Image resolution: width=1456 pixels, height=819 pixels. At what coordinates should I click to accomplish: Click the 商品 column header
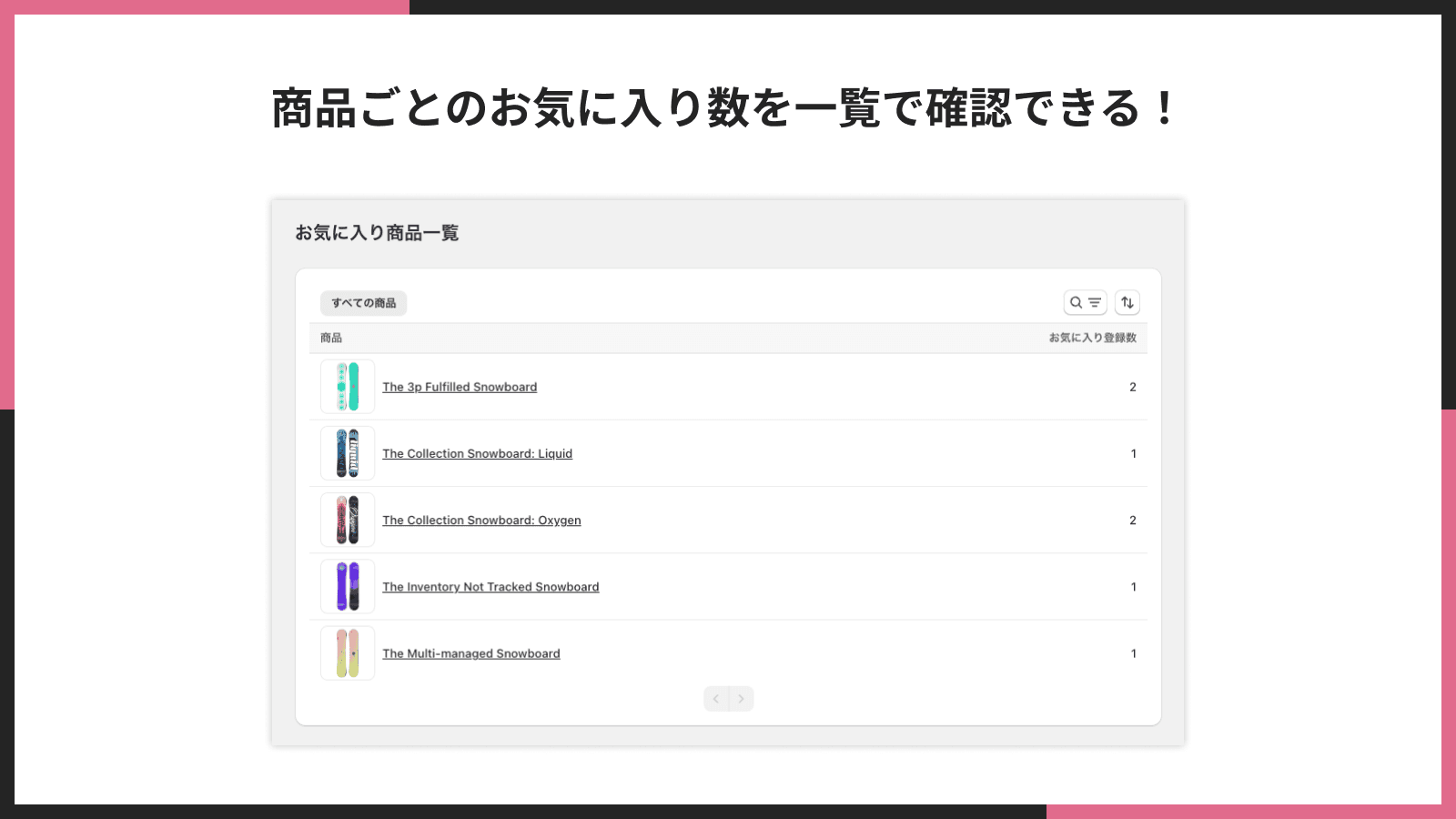[x=331, y=339]
